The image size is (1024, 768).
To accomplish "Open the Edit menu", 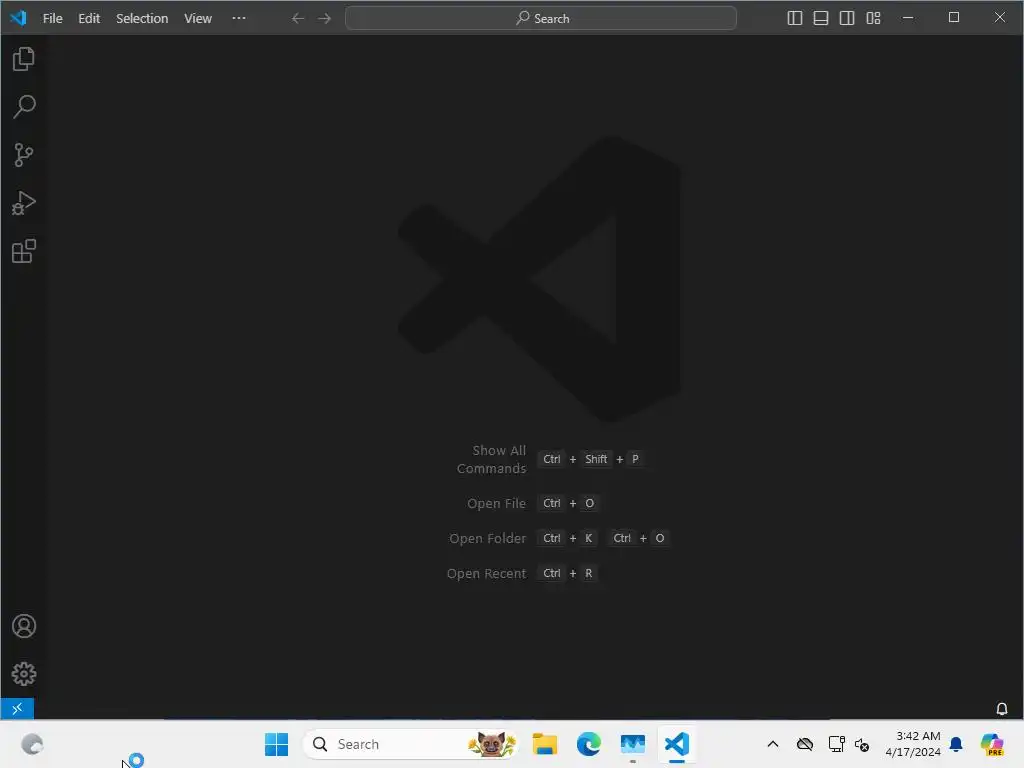I will (89, 18).
